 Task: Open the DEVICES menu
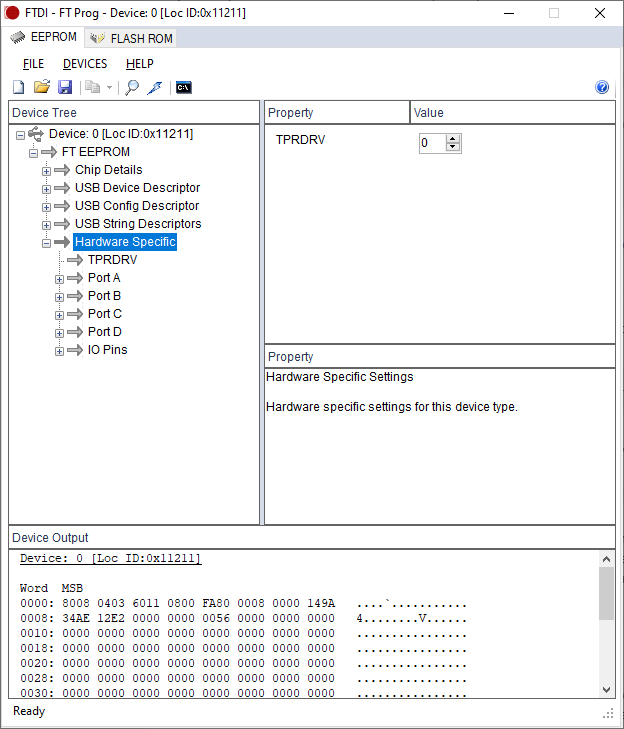[85, 64]
